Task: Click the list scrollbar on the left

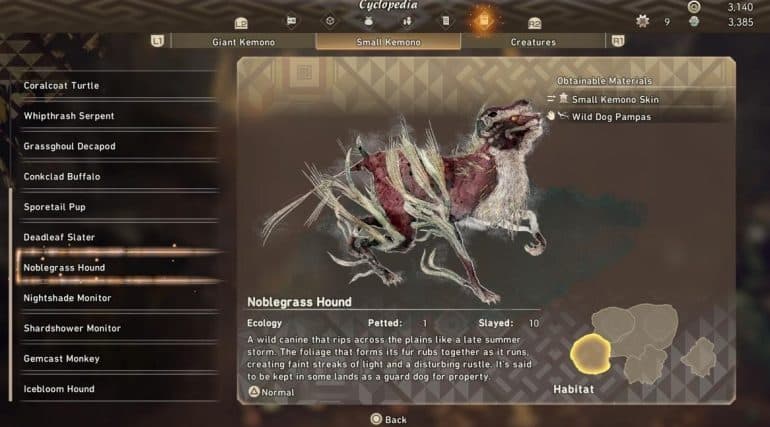Action: pyautogui.click(x=10, y=294)
